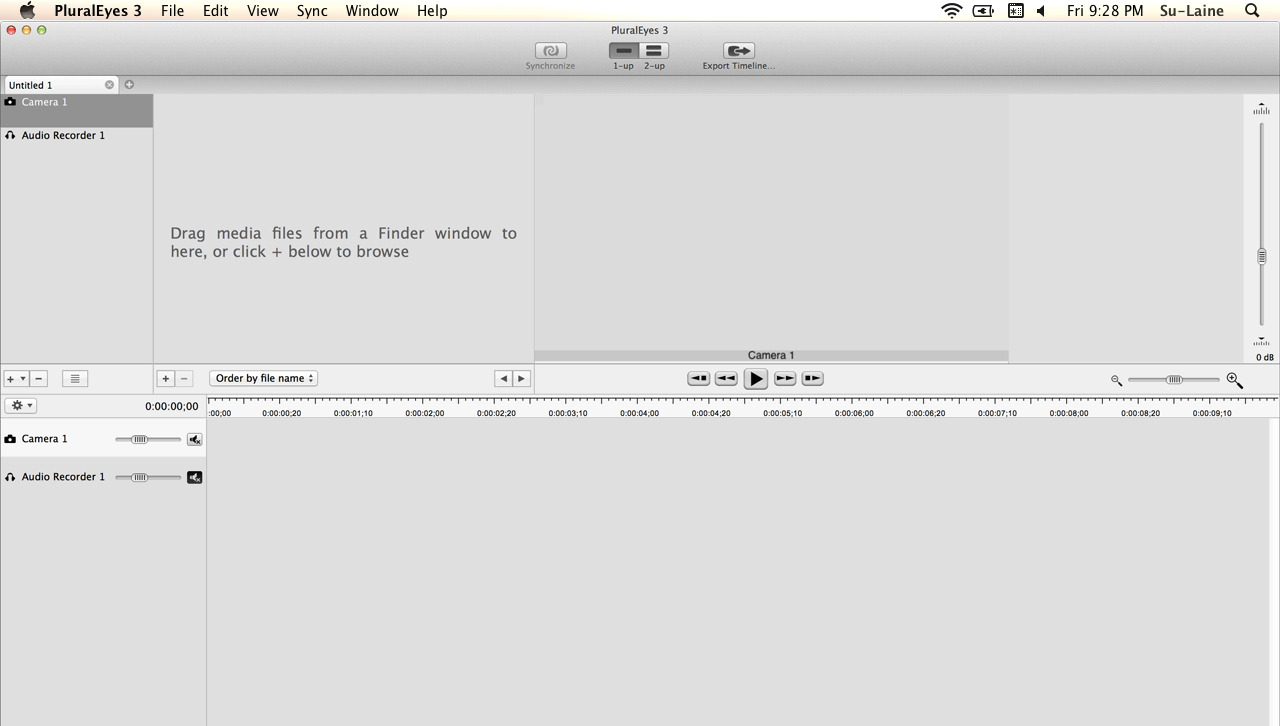Screen dimensions: 1280x726
Task: Toggle mute on Camera 1 track
Action: (x=194, y=439)
